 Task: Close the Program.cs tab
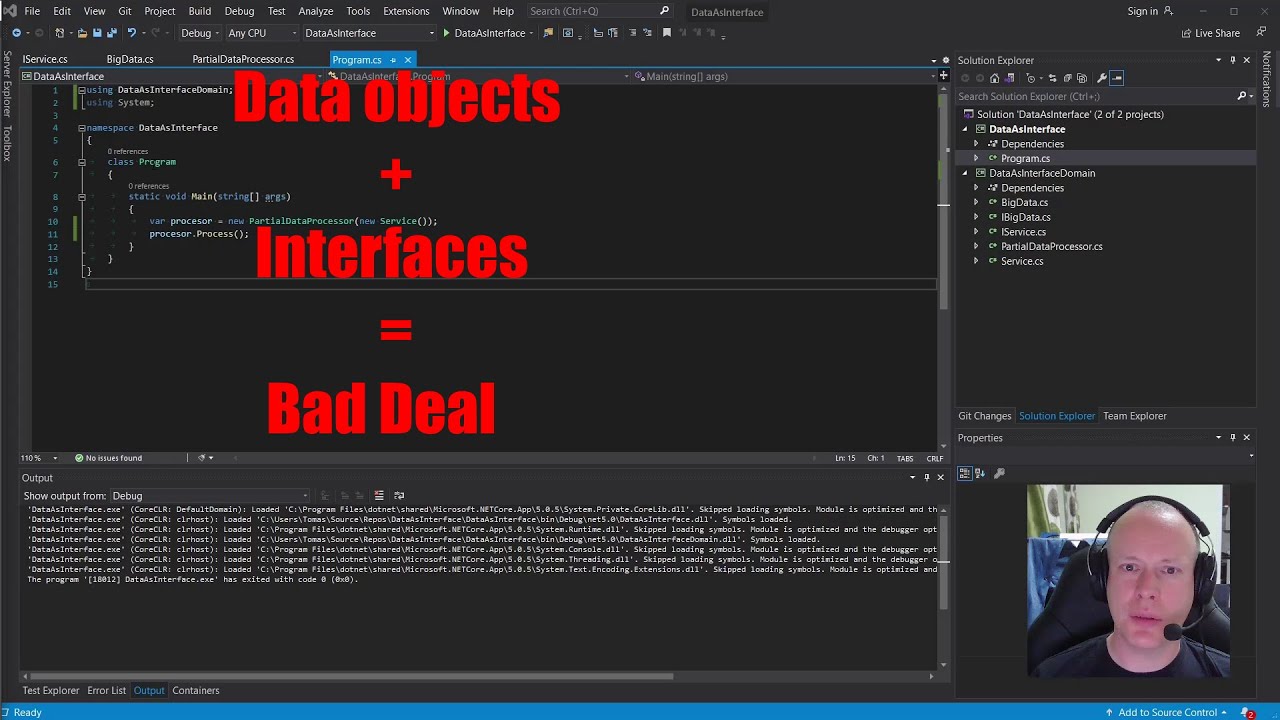coord(408,60)
